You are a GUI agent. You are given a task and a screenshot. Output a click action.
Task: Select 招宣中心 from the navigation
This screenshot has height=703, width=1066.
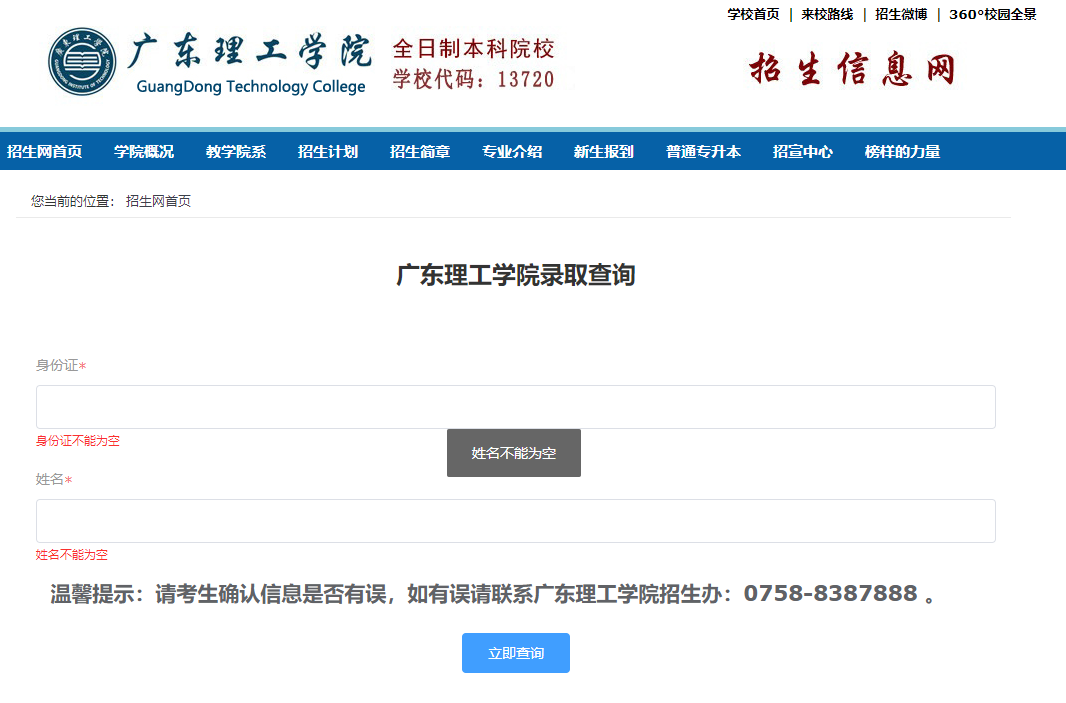click(803, 152)
